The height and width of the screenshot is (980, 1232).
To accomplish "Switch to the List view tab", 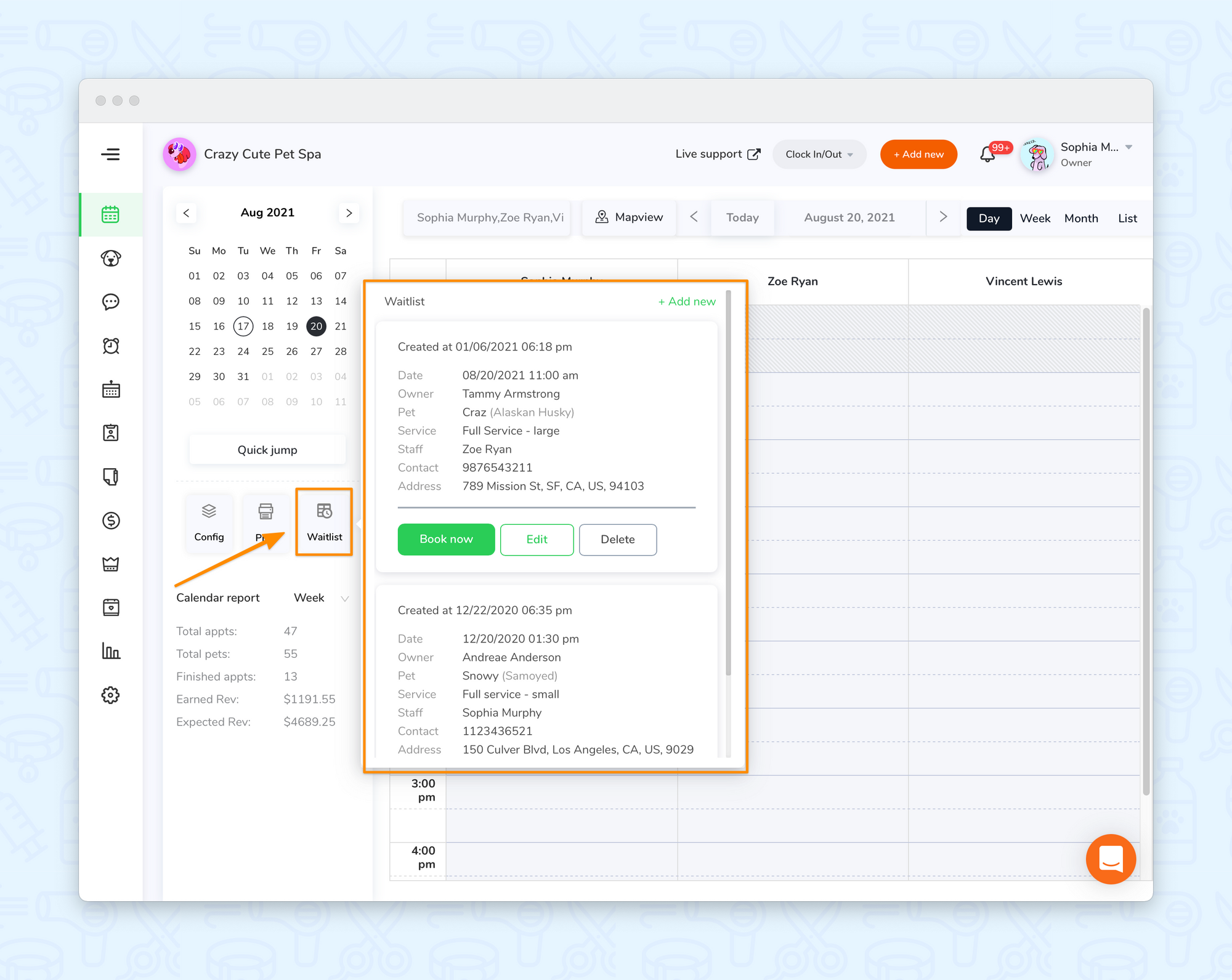I will point(1127,218).
